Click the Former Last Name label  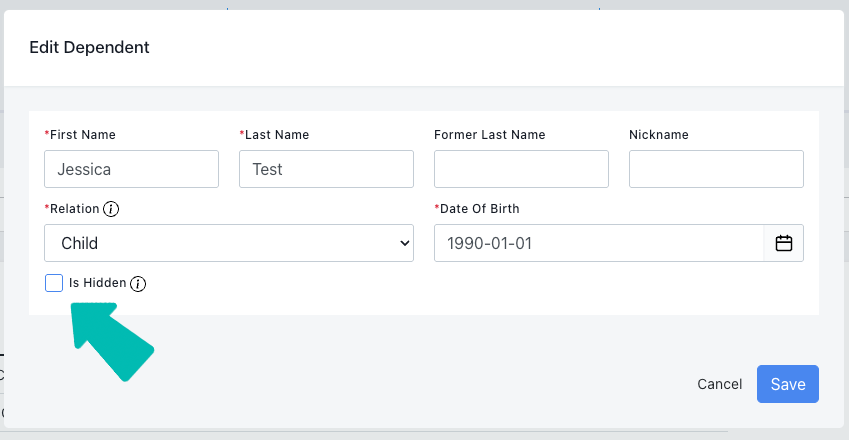tap(489, 135)
